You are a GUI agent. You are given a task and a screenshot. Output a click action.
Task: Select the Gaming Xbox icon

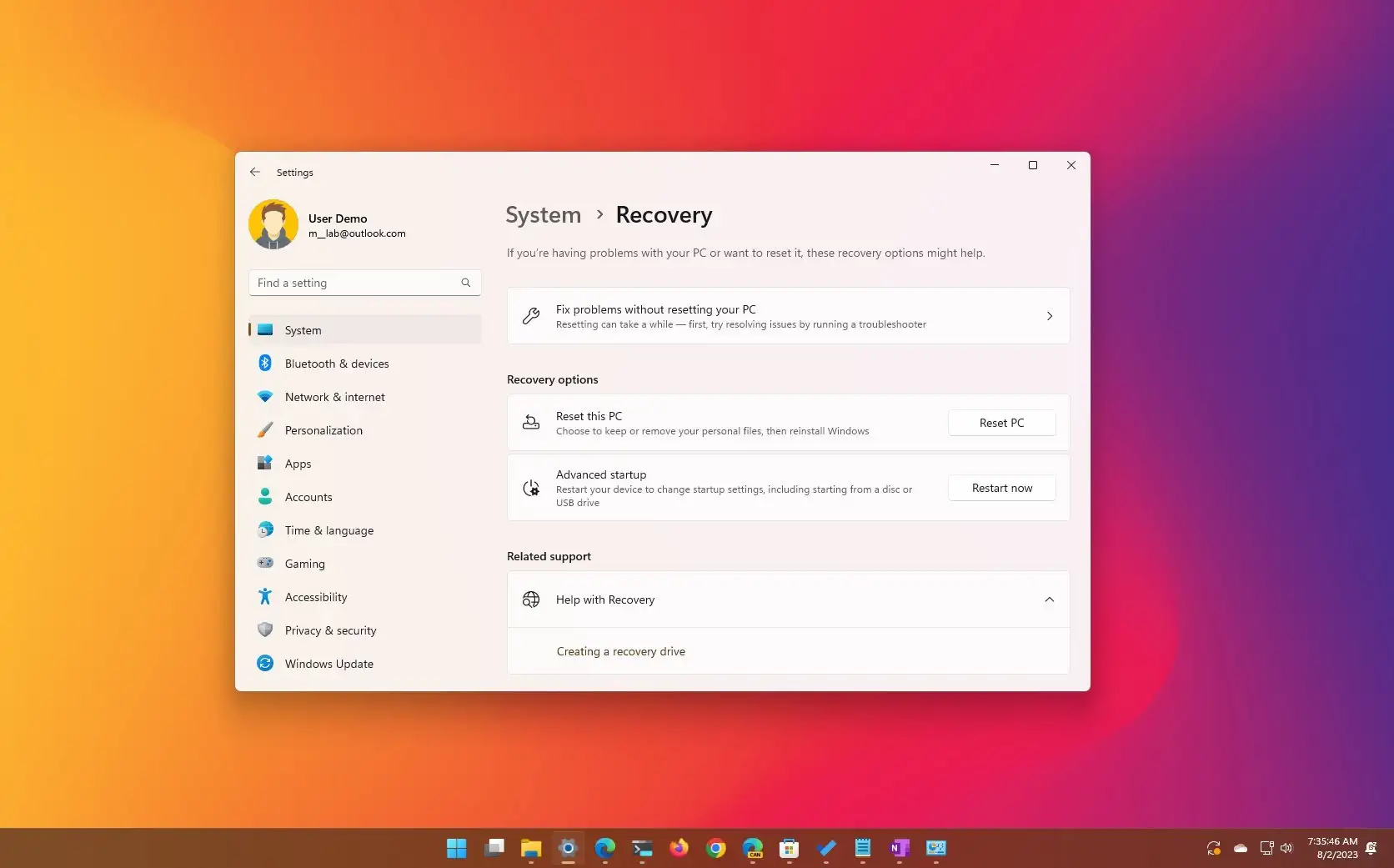pyautogui.click(x=265, y=564)
